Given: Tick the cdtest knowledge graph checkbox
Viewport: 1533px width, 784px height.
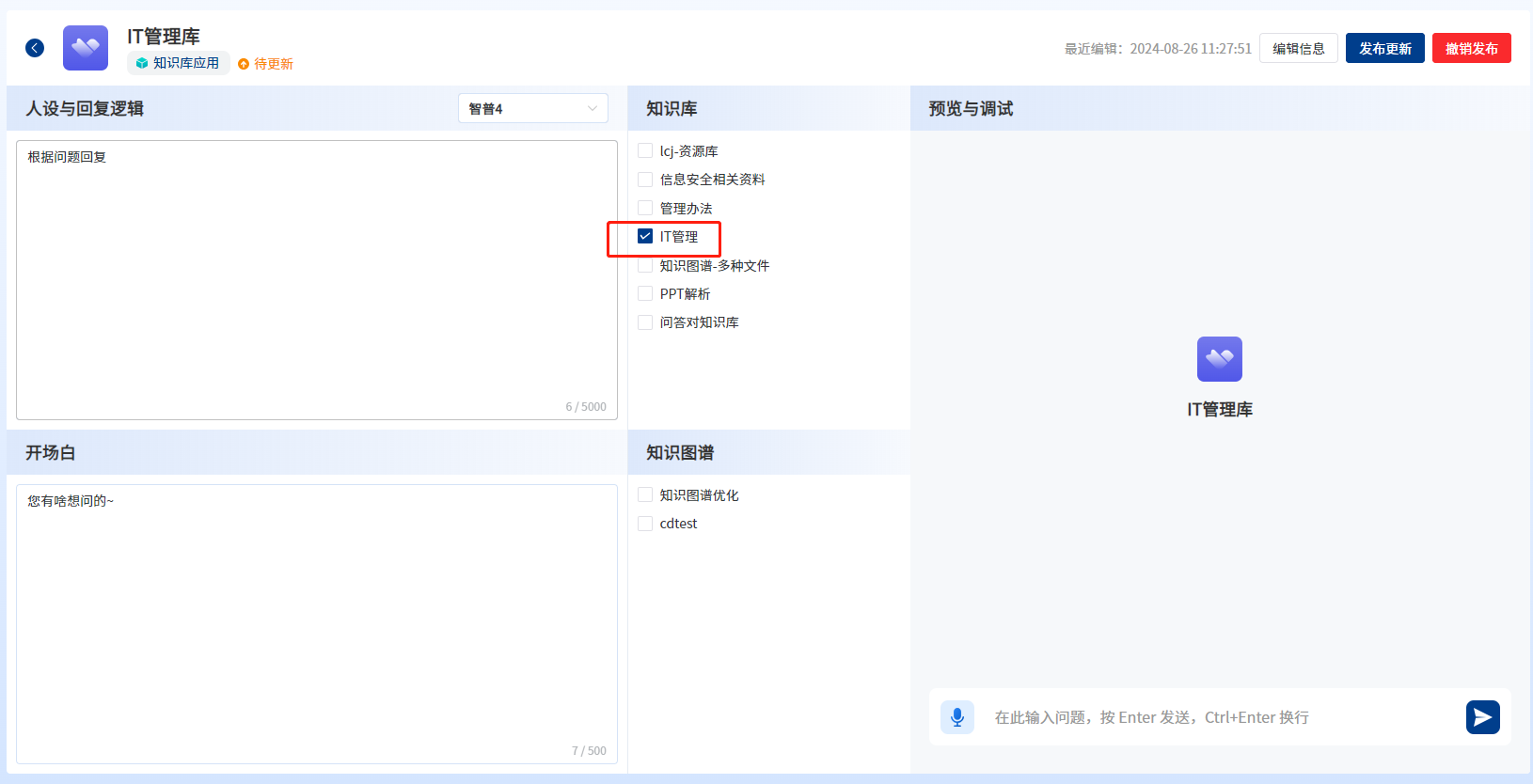Looking at the screenshot, I should pyautogui.click(x=645, y=524).
